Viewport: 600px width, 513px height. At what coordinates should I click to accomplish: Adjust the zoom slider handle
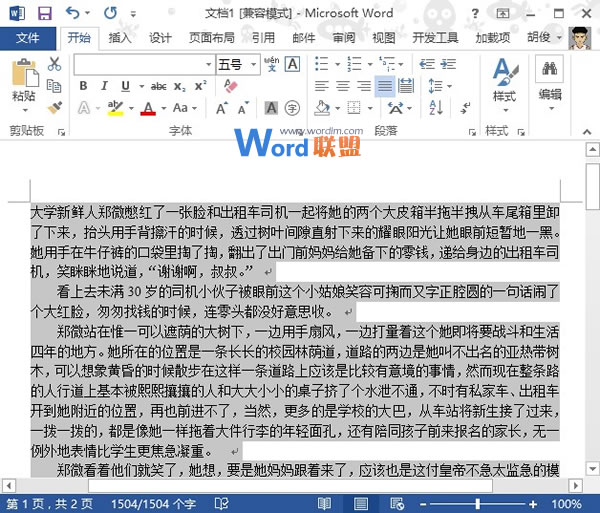coord(478,503)
